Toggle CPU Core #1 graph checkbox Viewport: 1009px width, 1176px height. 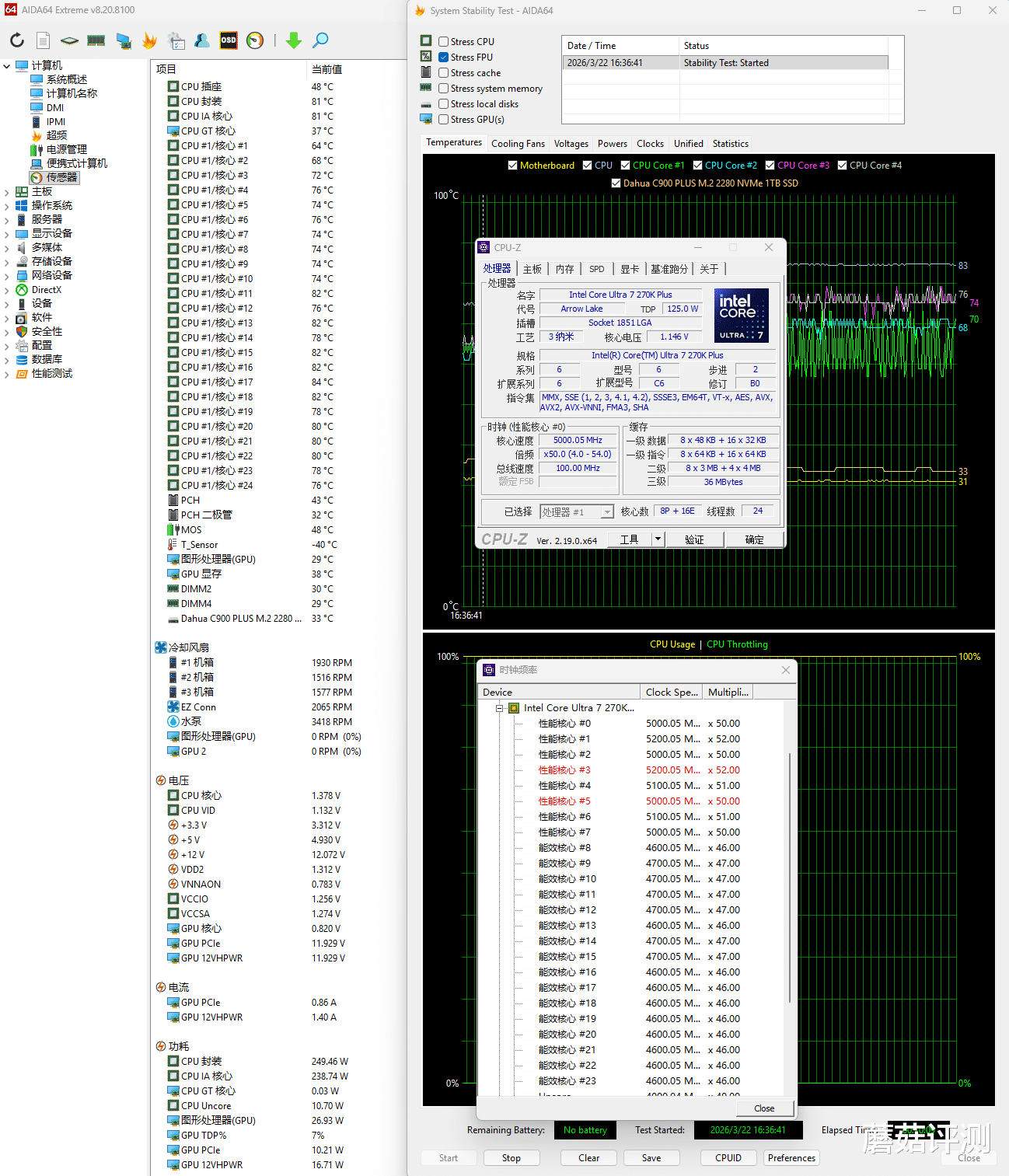pos(625,166)
